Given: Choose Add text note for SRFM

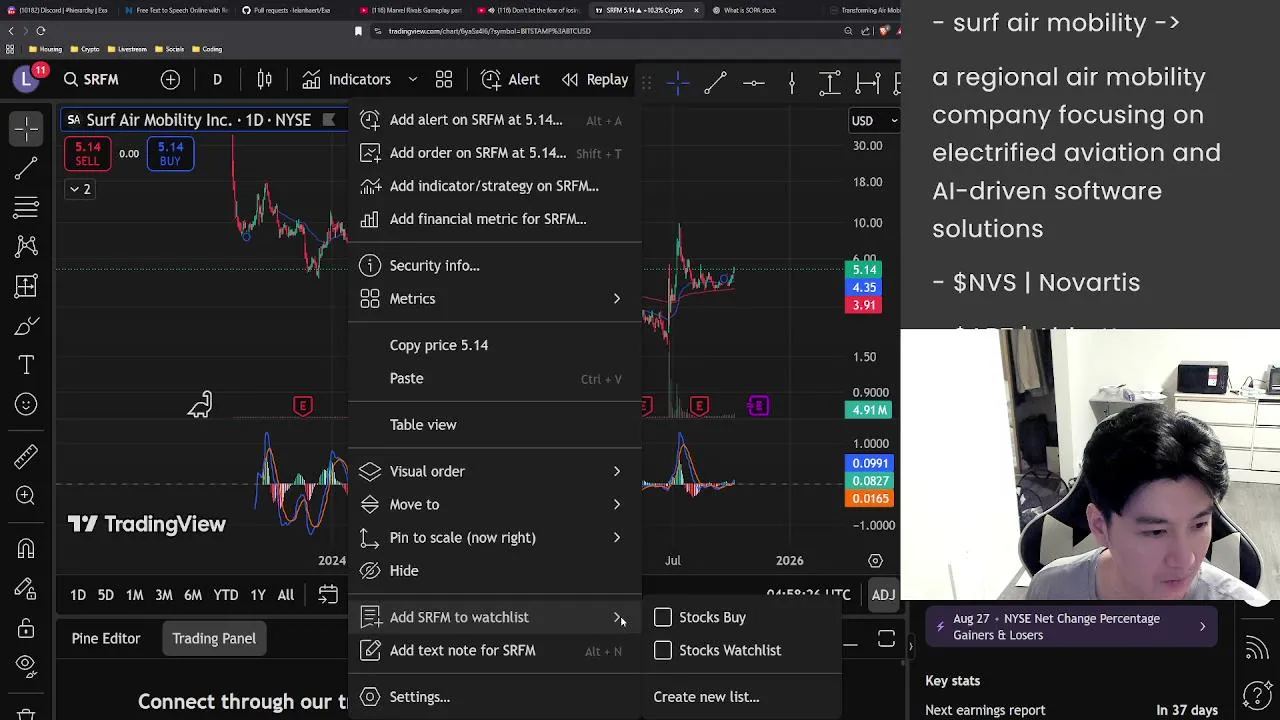Looking at the screenshot, I should (x=495, y=650).
